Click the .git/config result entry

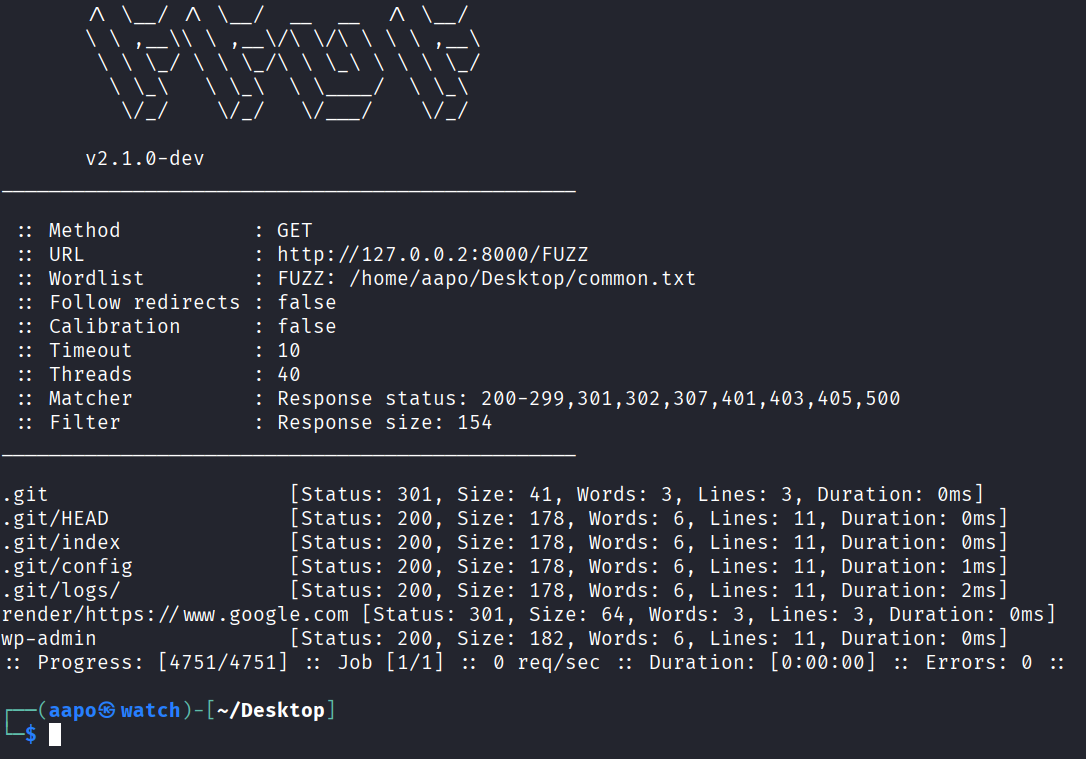tap(68, 566)
